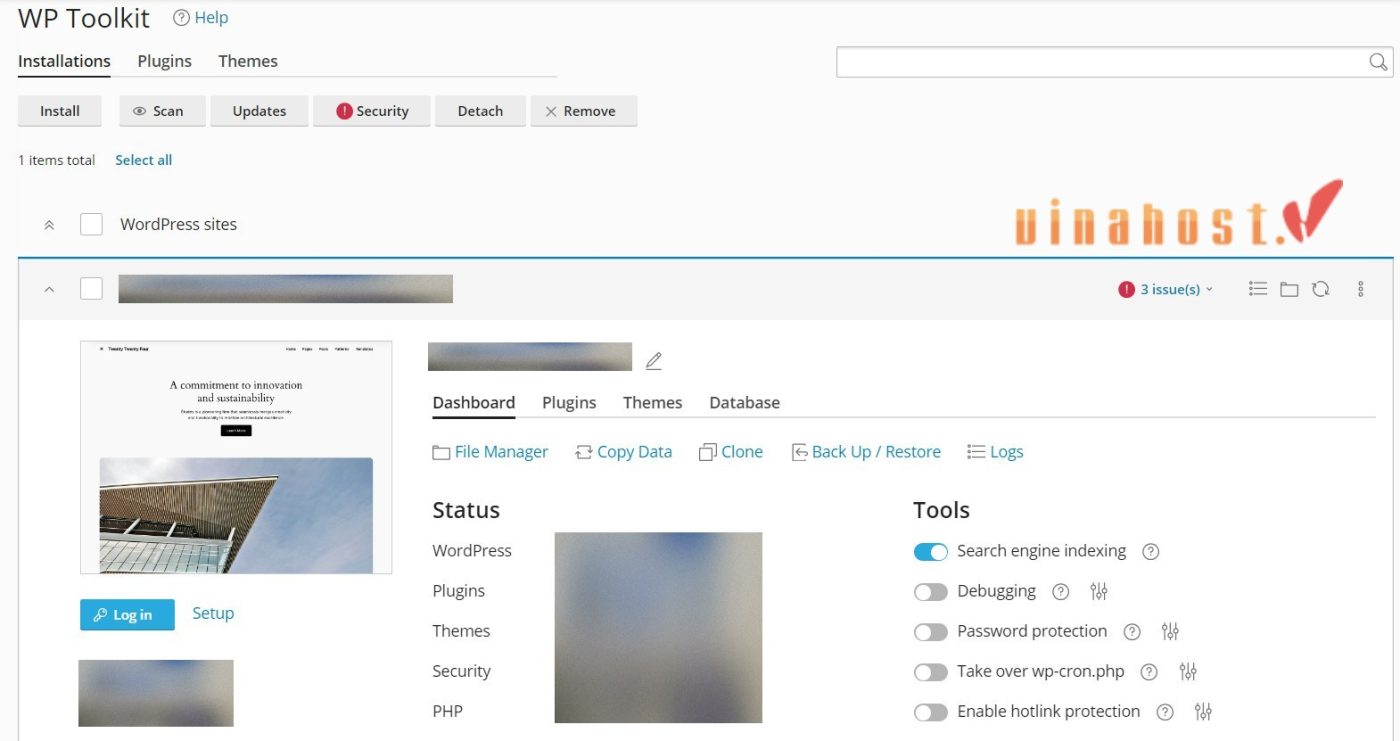Click the list view icon in site row

(1258, 289)
